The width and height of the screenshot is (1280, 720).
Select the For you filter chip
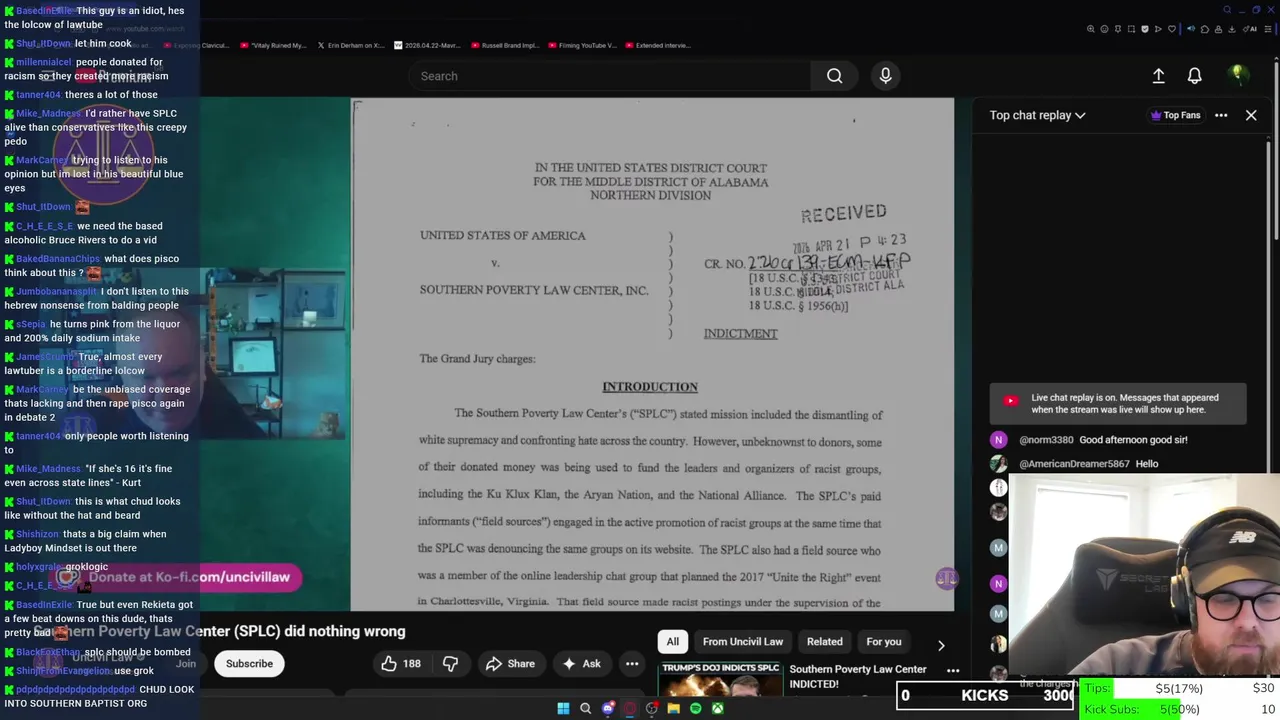pyautogui.click(x=884, y=642)
